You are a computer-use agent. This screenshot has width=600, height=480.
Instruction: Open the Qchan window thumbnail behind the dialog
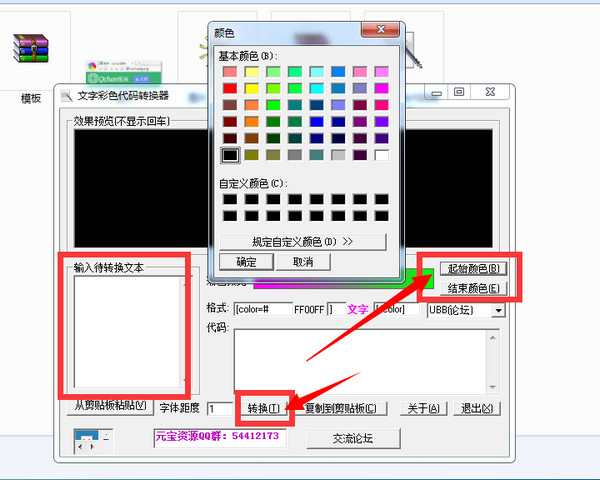(x=124, y=72)
